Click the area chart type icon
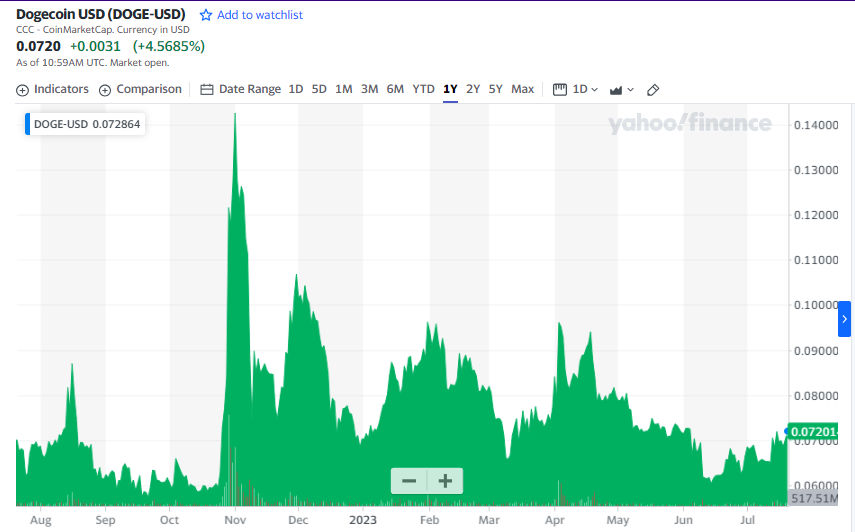This screenshot has width=855, height=532. pos(616,90)
